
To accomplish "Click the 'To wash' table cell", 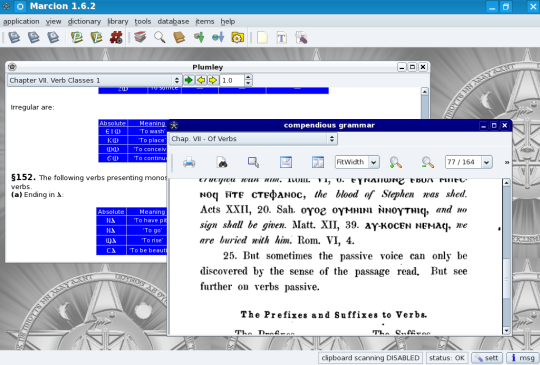I will point(152,131).
